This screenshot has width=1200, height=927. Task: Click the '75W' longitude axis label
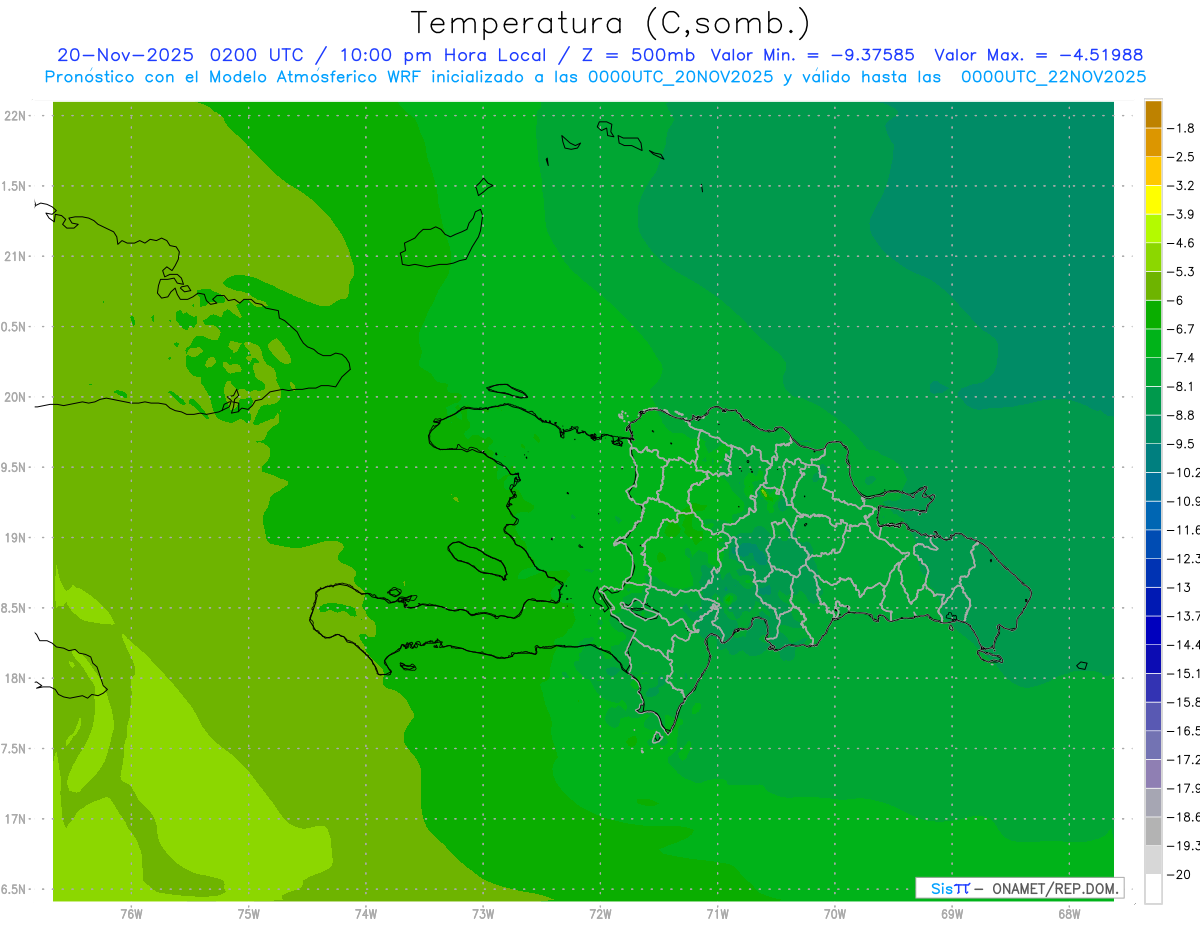click(249, 914)
